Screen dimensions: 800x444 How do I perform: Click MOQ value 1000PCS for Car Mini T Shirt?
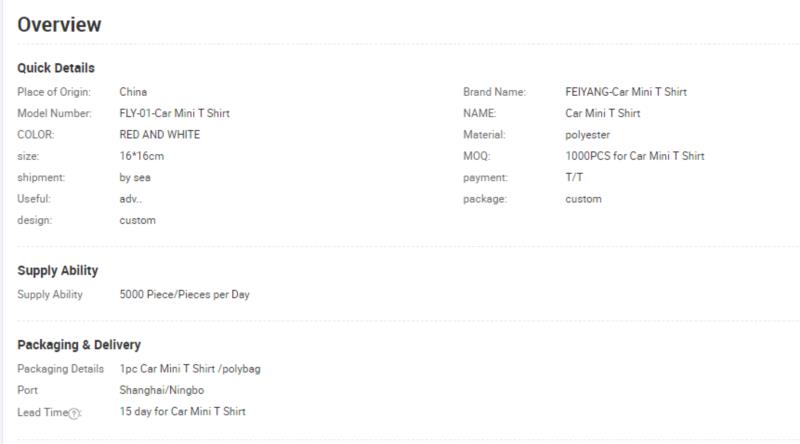pyautogui.click(x=635, y=156)
